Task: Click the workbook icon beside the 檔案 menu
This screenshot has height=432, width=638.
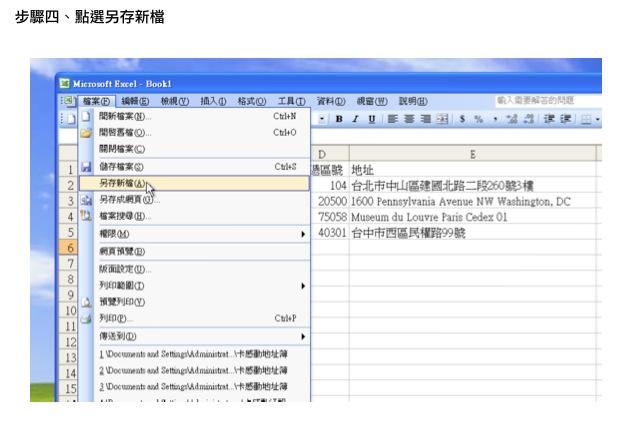Action: point(69,100)
